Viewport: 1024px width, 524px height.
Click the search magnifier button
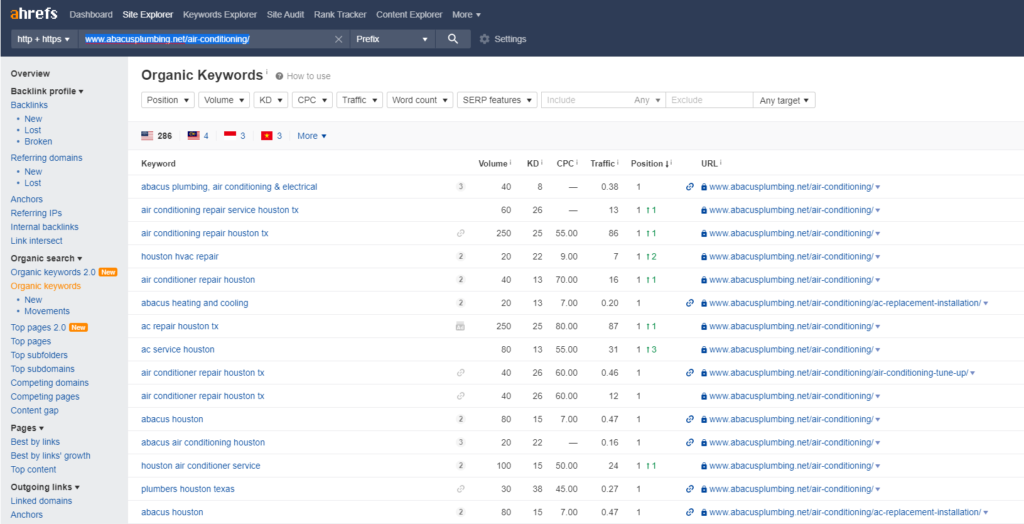pyautogui.click(x=453, y=39)
